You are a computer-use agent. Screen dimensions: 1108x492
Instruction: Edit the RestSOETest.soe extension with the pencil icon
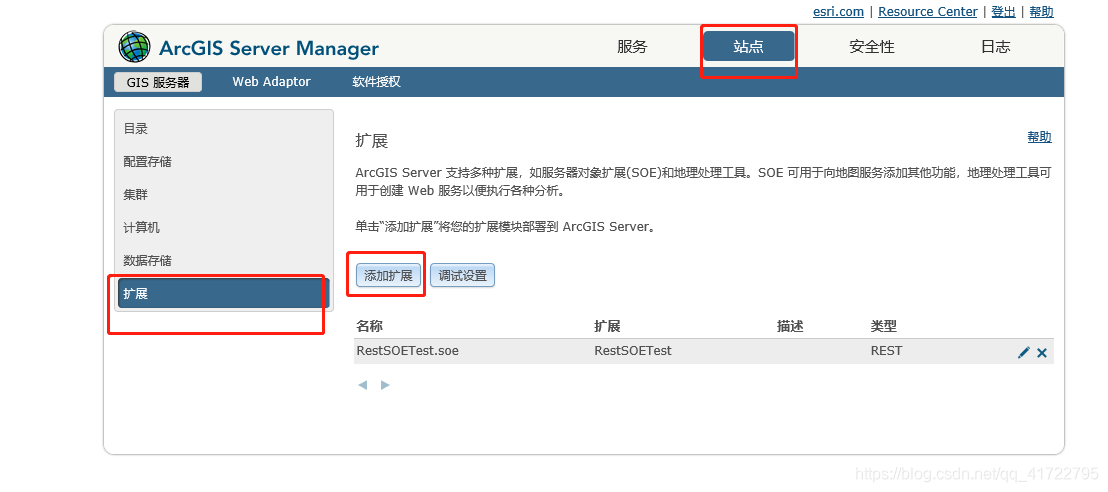[x=1023, y=352]
